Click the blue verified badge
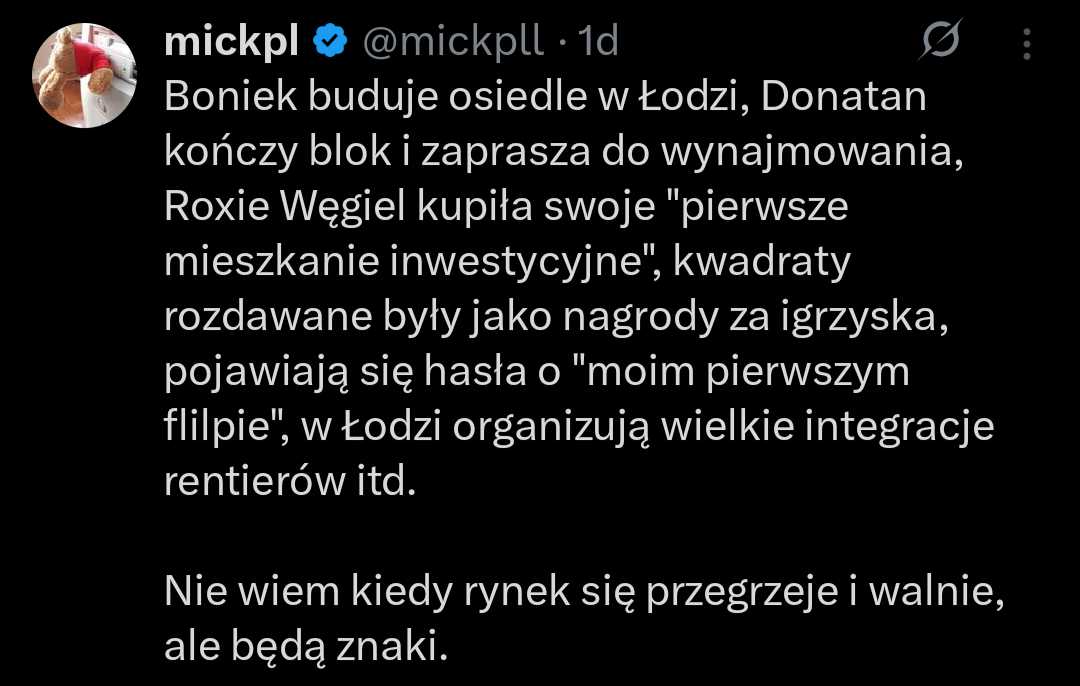This screenshot has height=686, width=1080. click(x=331, y=41)
